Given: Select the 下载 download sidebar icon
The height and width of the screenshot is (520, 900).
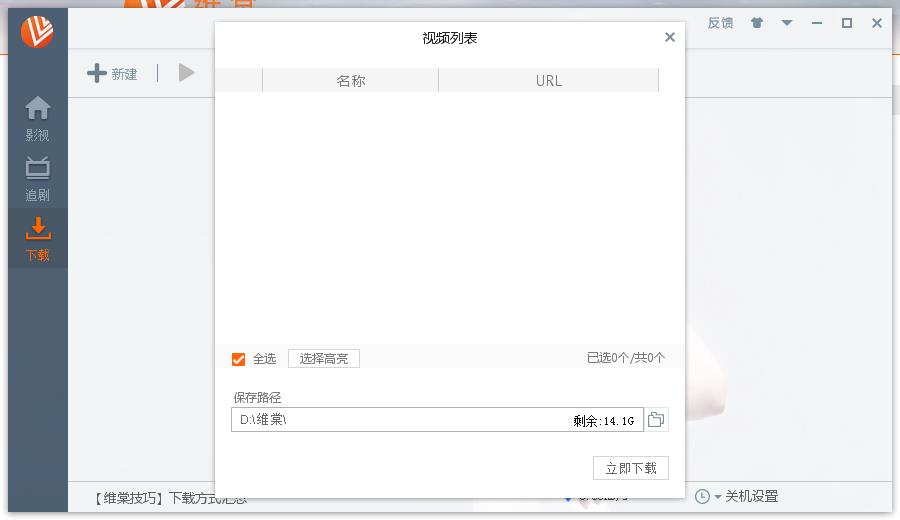Looking at the screenshot, I should pyautogui.click(x=37, y=238).
